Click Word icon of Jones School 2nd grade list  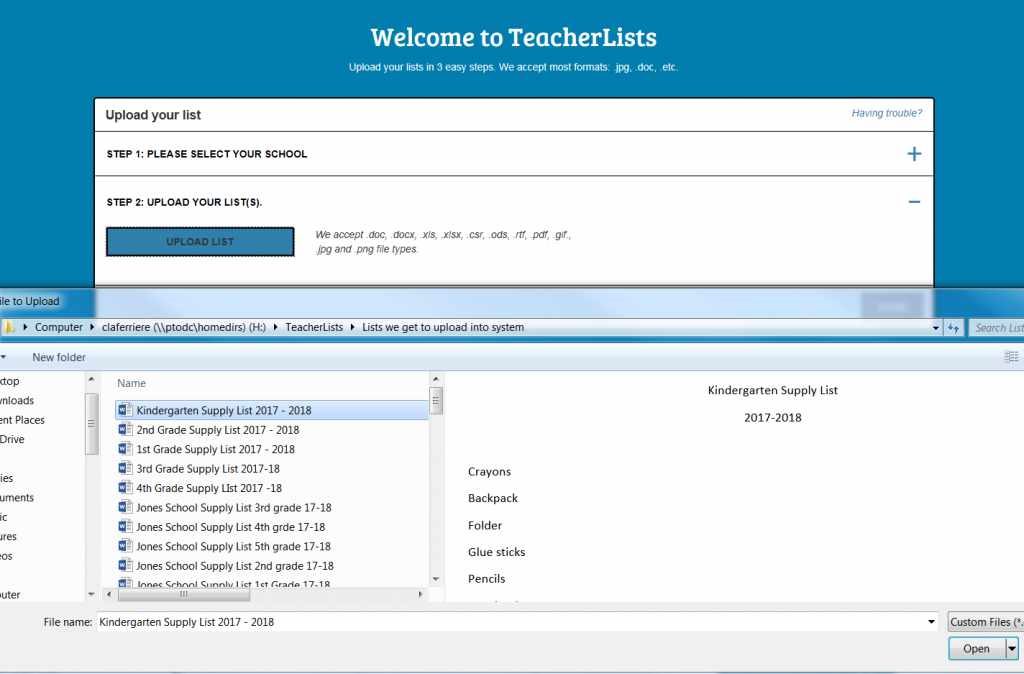pos(125,565)
